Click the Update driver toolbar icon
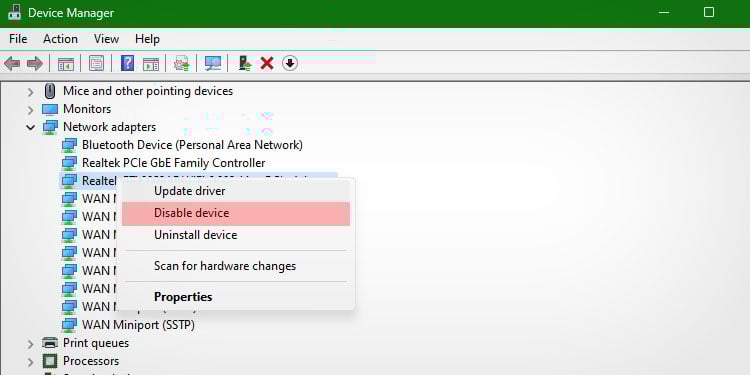 coord(245,63)
